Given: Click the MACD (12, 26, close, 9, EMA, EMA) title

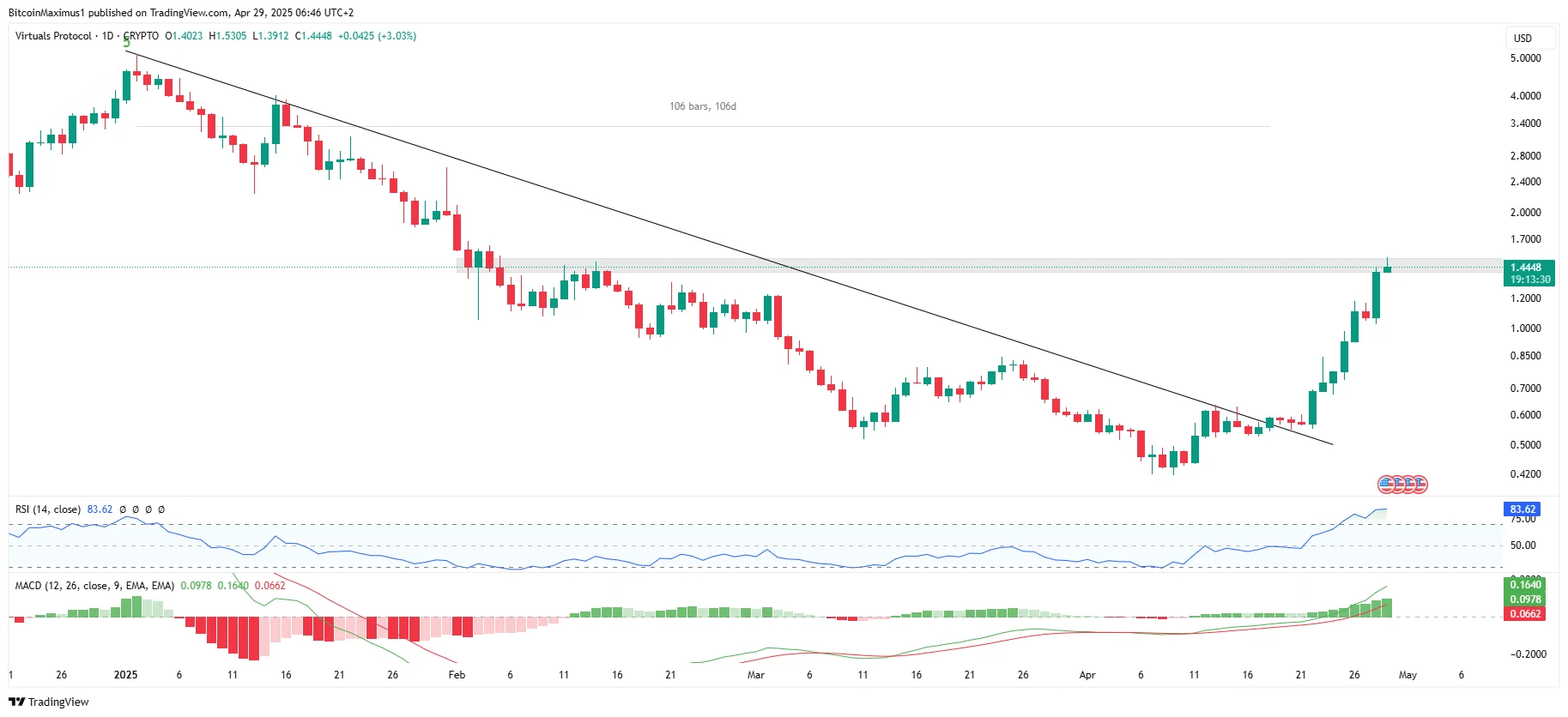Looking at the screenshot, I should pos(94,586).
